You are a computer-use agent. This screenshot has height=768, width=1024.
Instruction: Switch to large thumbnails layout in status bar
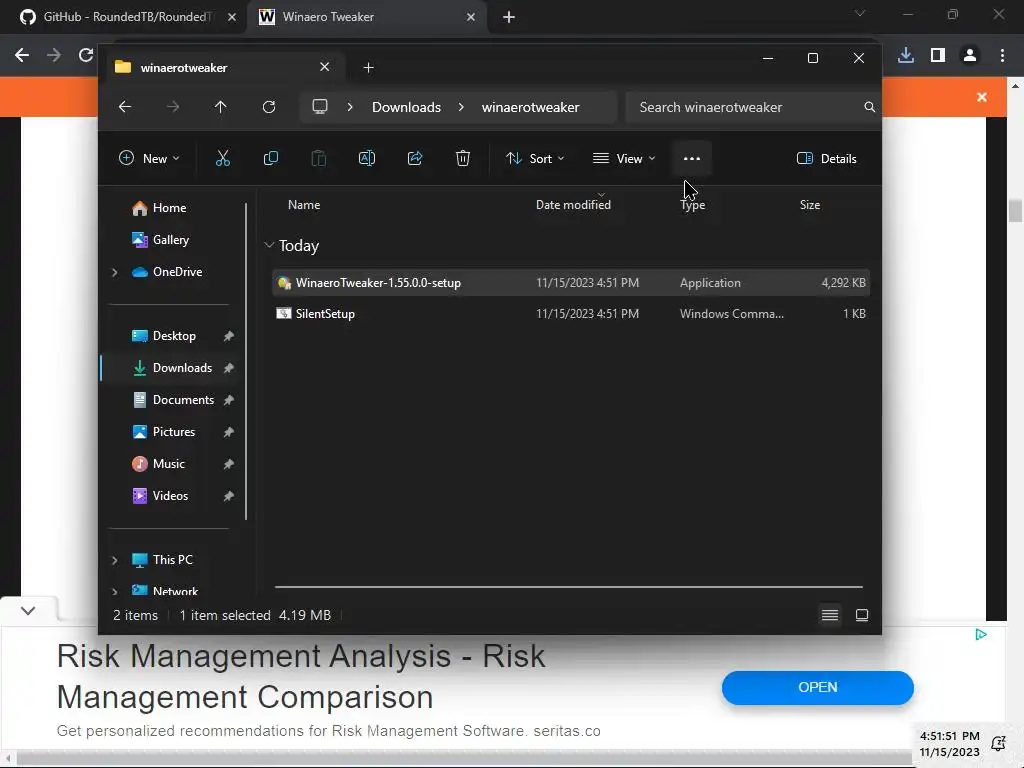(862, 615)
